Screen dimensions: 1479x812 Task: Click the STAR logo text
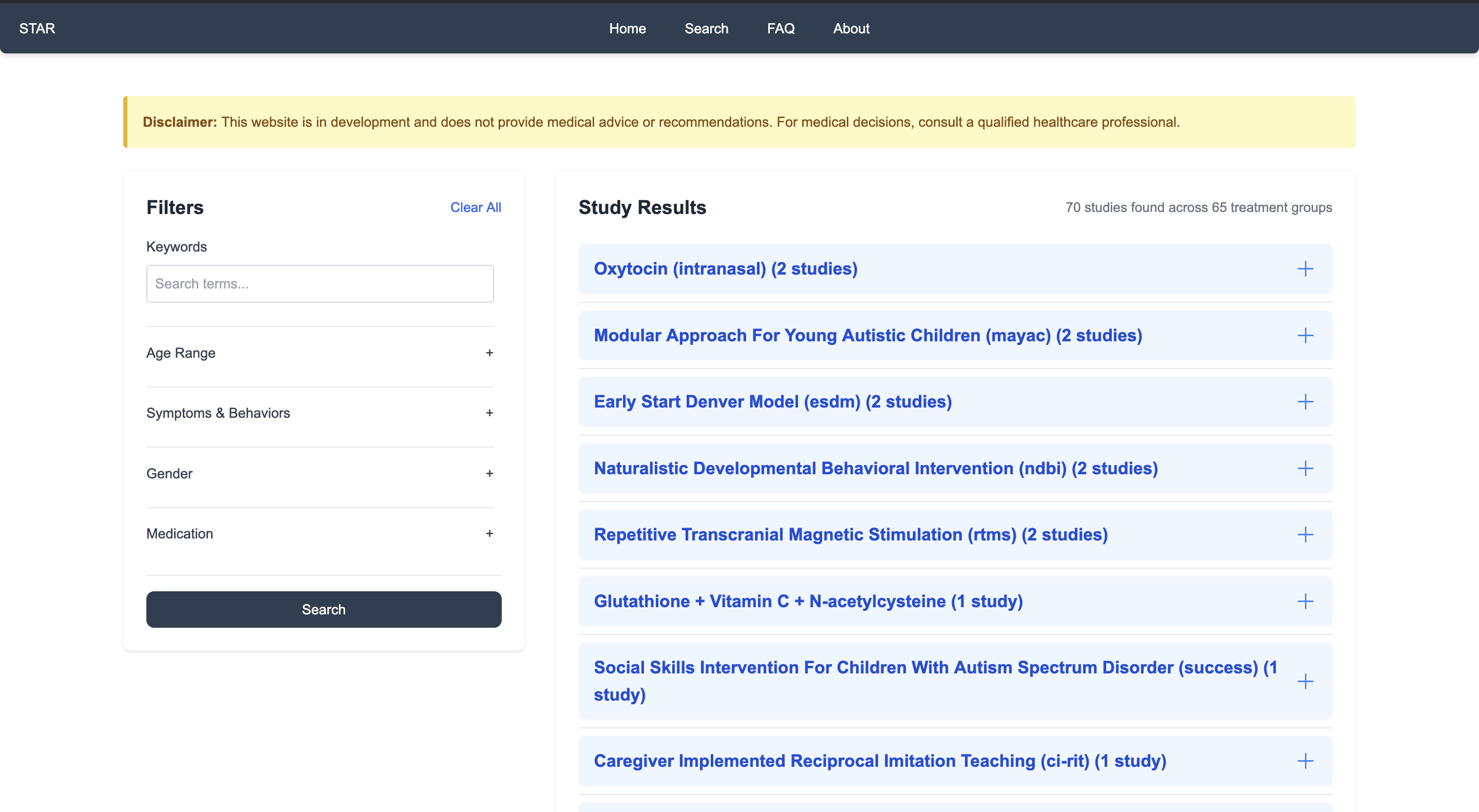(x=37, y=28)
